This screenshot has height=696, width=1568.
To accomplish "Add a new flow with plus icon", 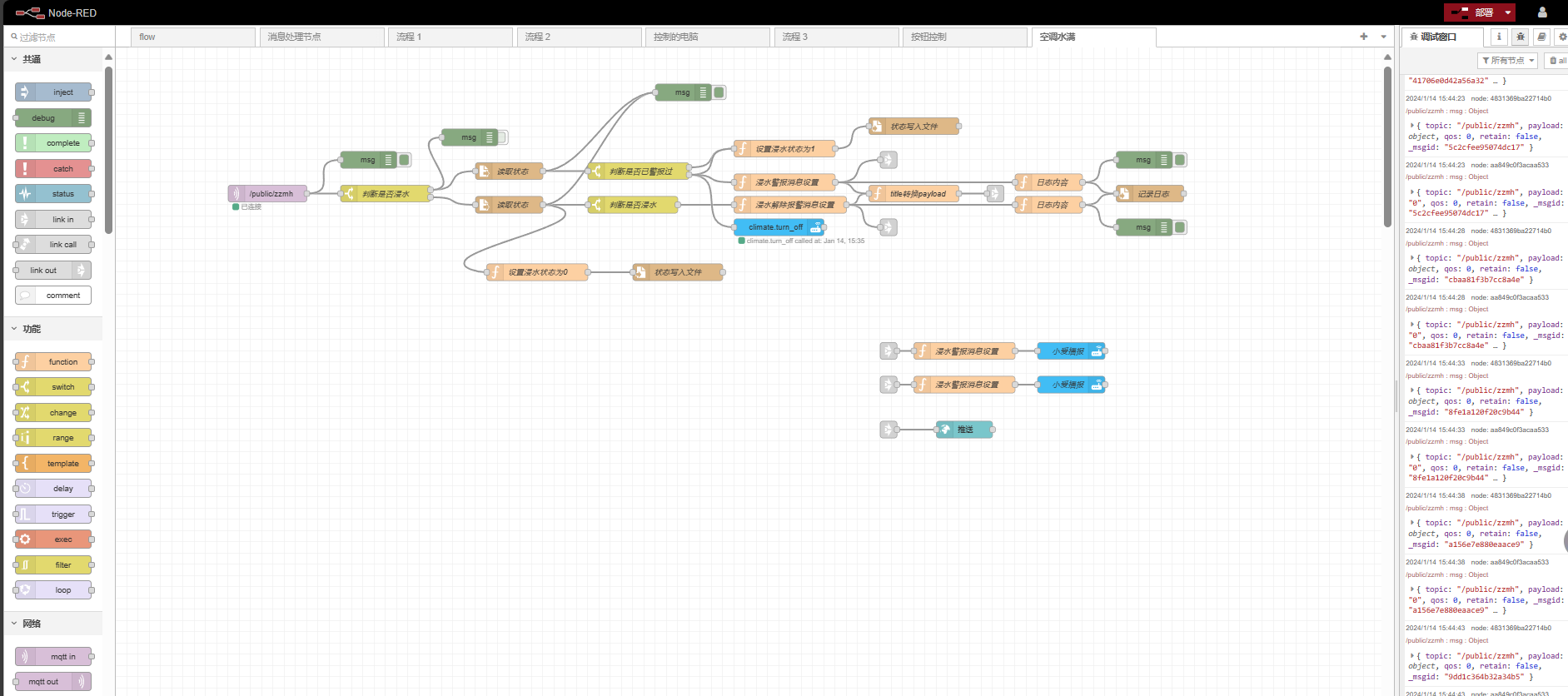I will (1364, 37).
